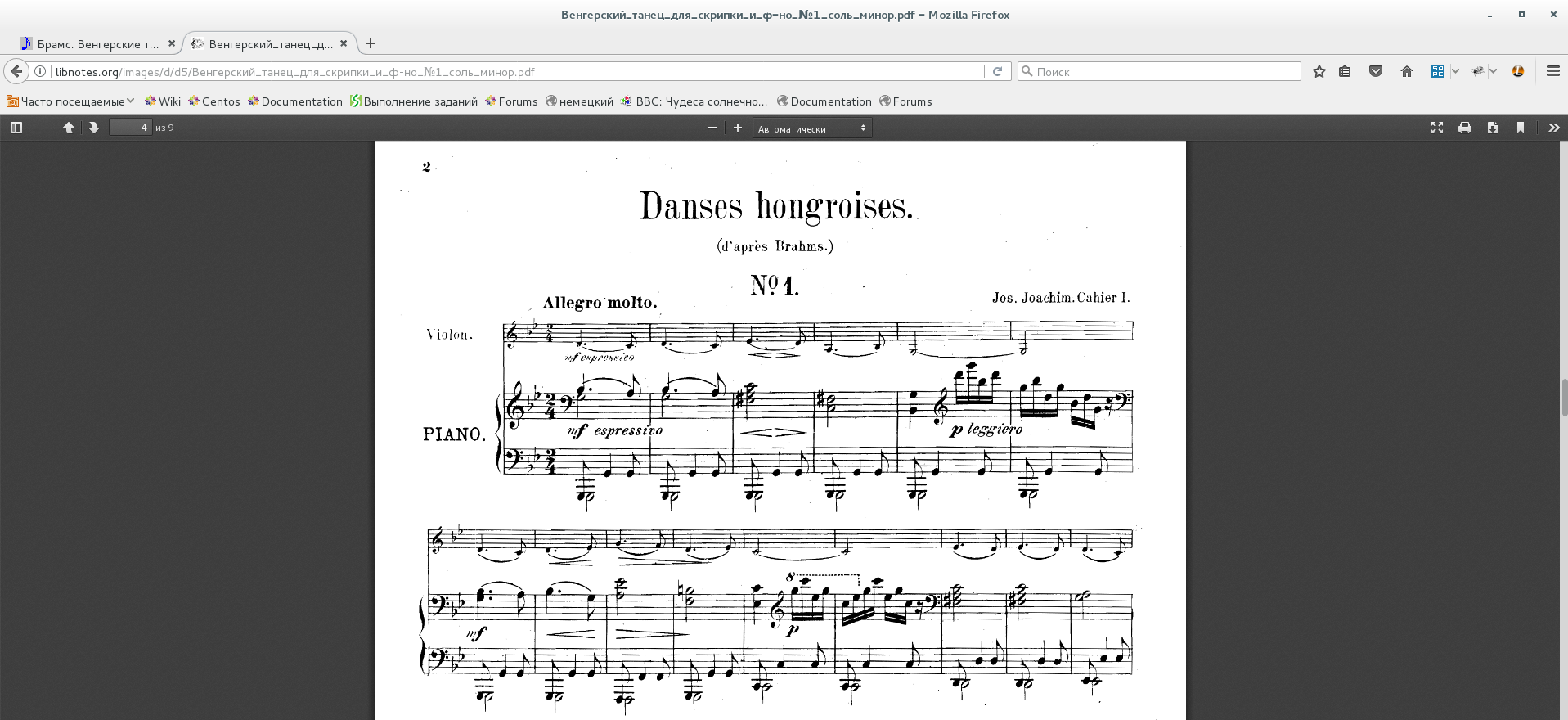Open the 'немецкий' bookmark
This screenshot has height=720, width=1568.
point(579,101)
